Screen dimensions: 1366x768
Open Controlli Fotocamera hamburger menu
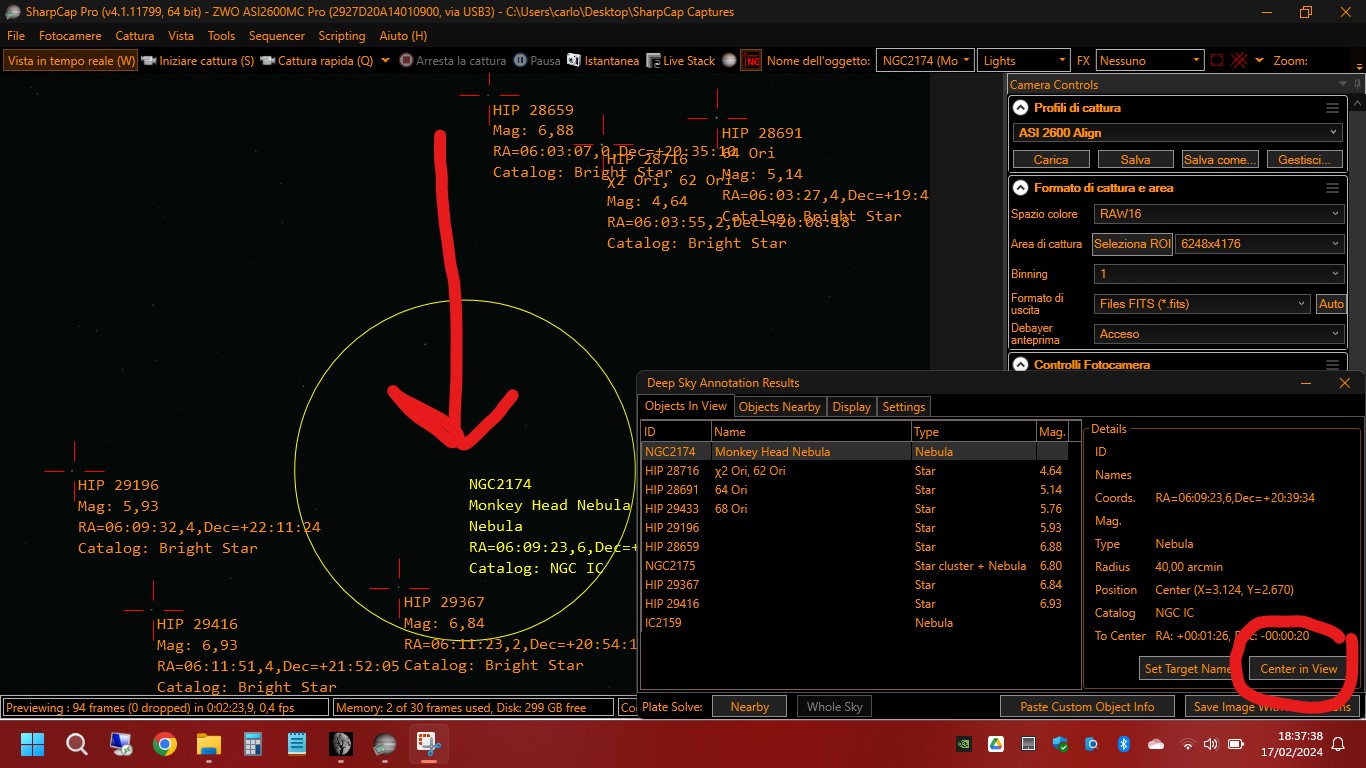click(1332, 365)
